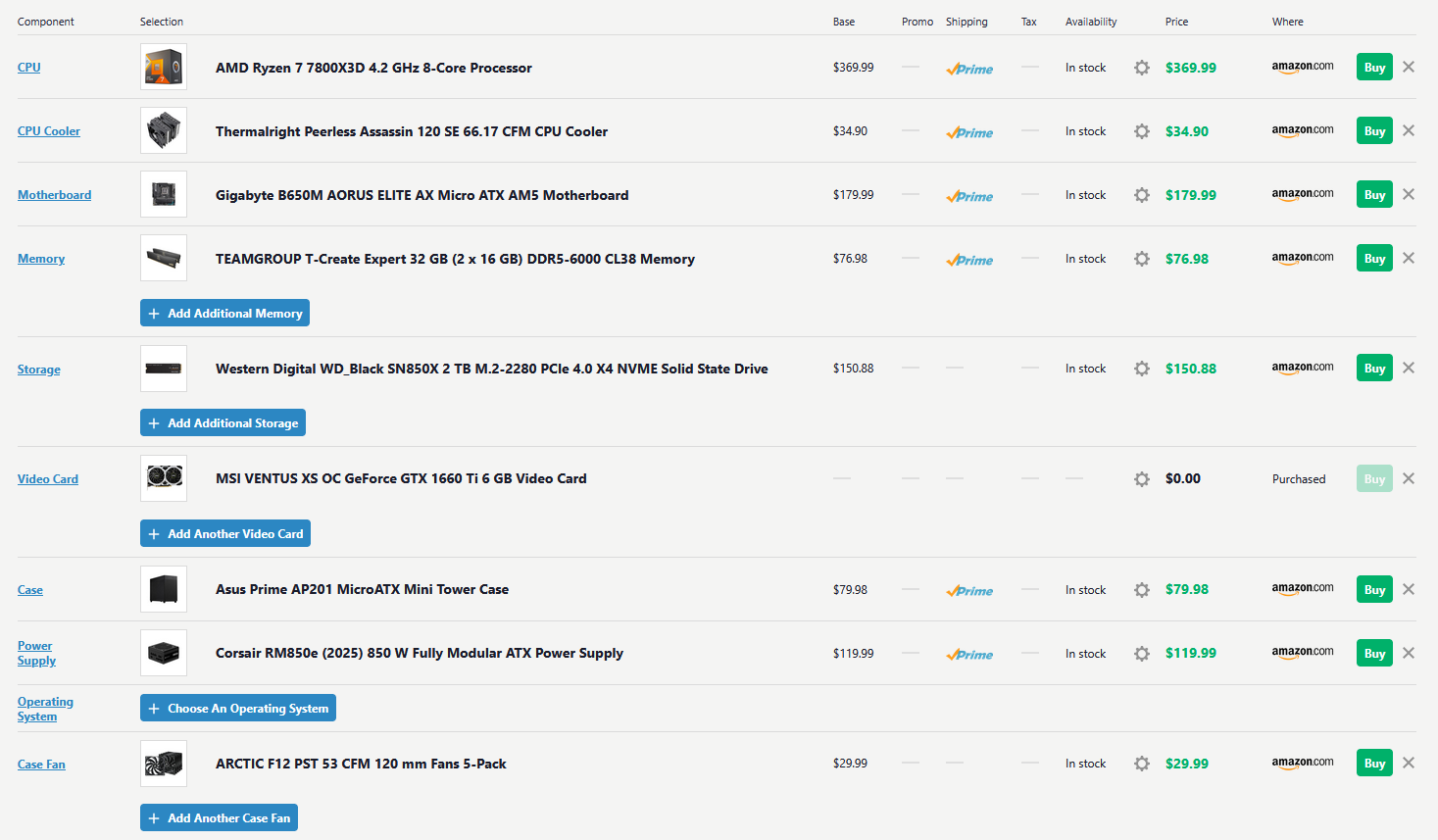
Task: Click amazon.com logo in Storage row
Action: pos(1303,369)
